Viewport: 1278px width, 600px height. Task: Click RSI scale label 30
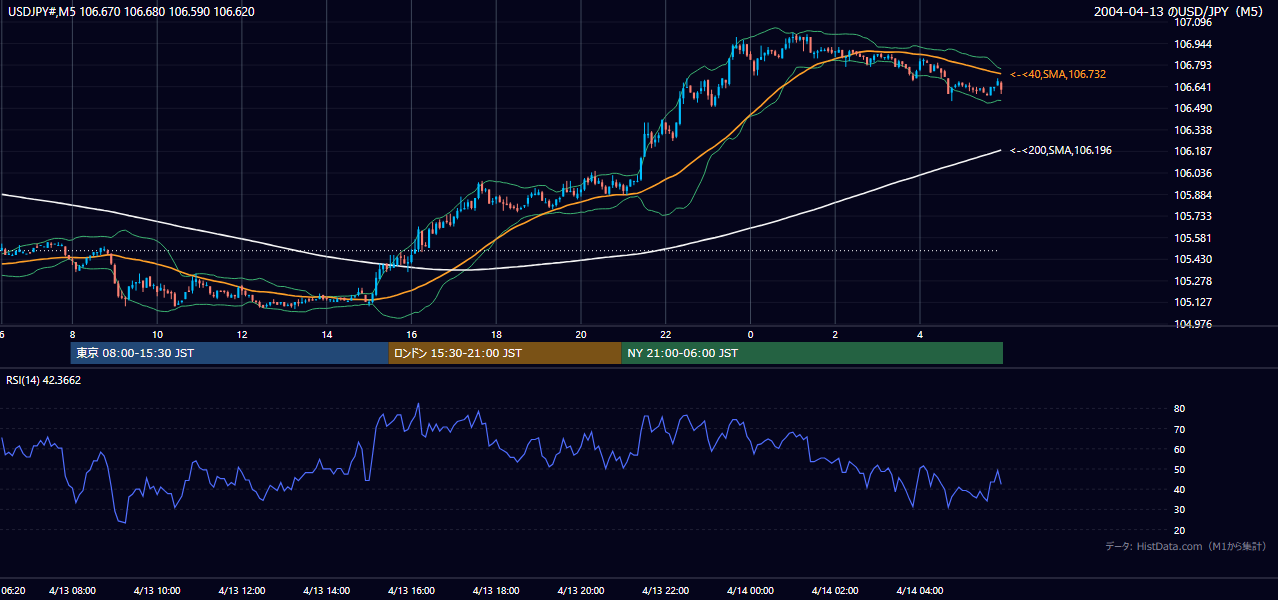click(1179, 510)
